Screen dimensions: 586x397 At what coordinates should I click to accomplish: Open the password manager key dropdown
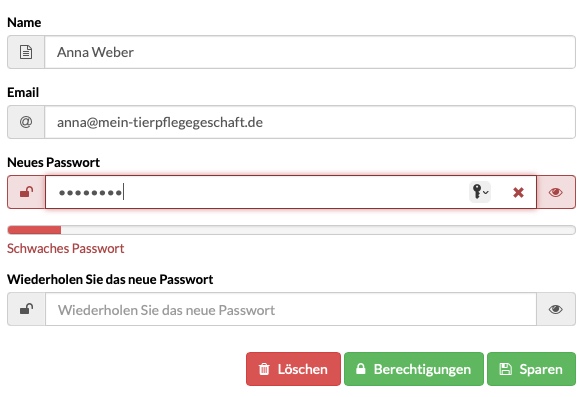(x=480, y=192)
